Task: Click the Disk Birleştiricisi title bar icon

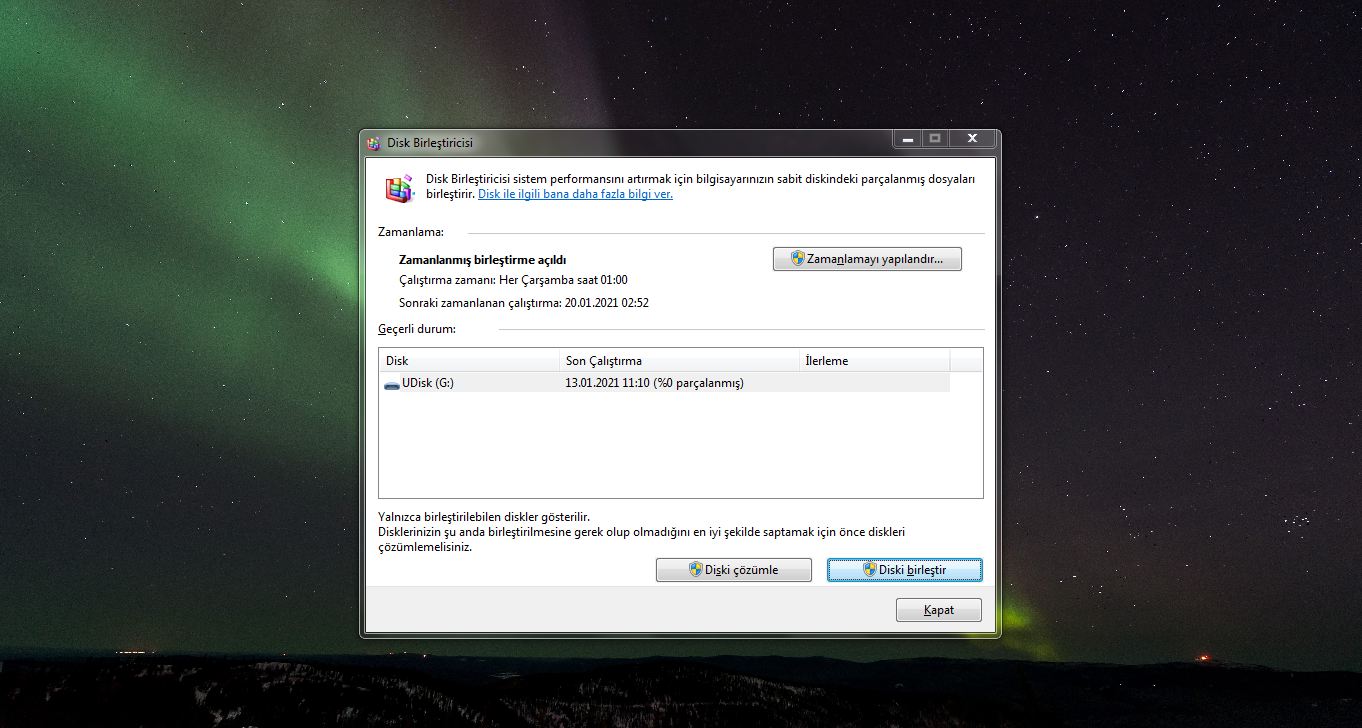Action: [374, 143]
